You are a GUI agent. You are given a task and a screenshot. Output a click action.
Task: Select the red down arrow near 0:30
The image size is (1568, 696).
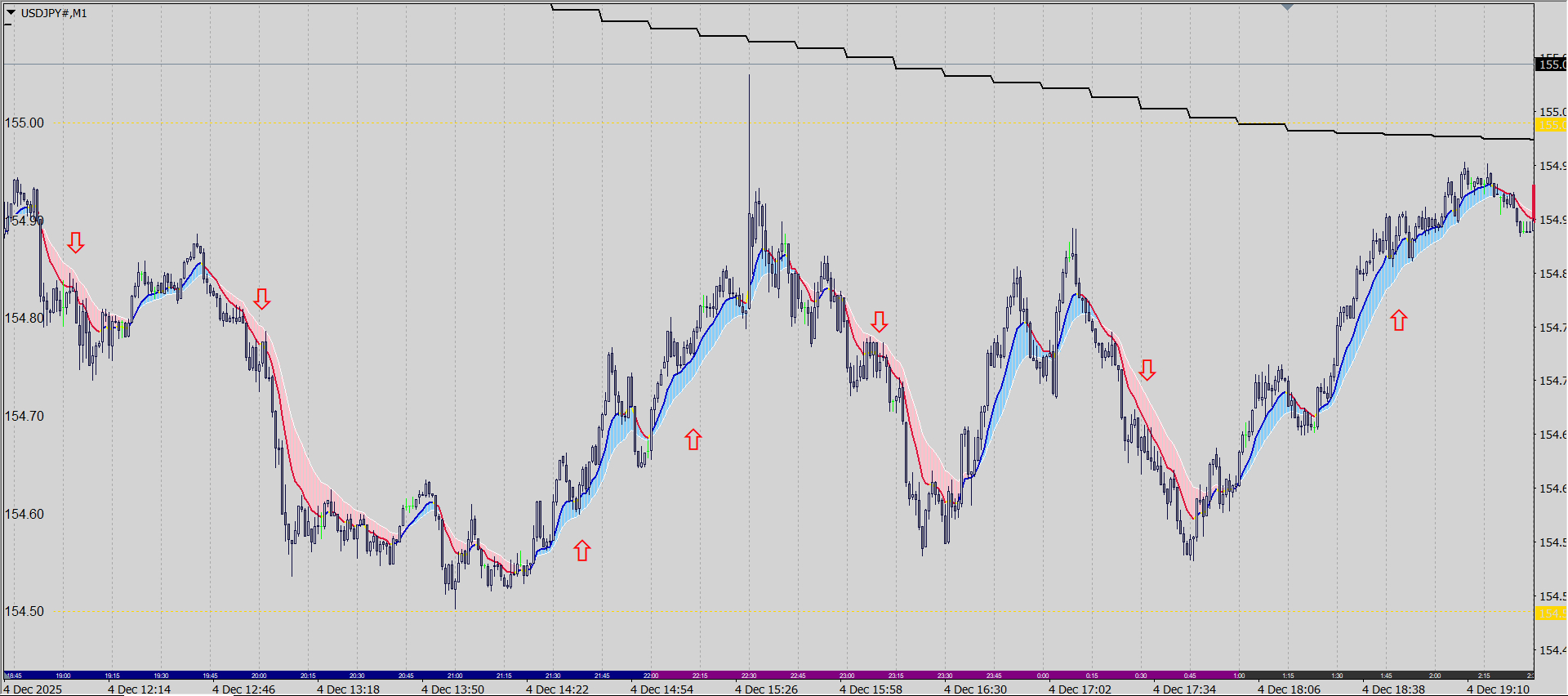[1147, 370]
